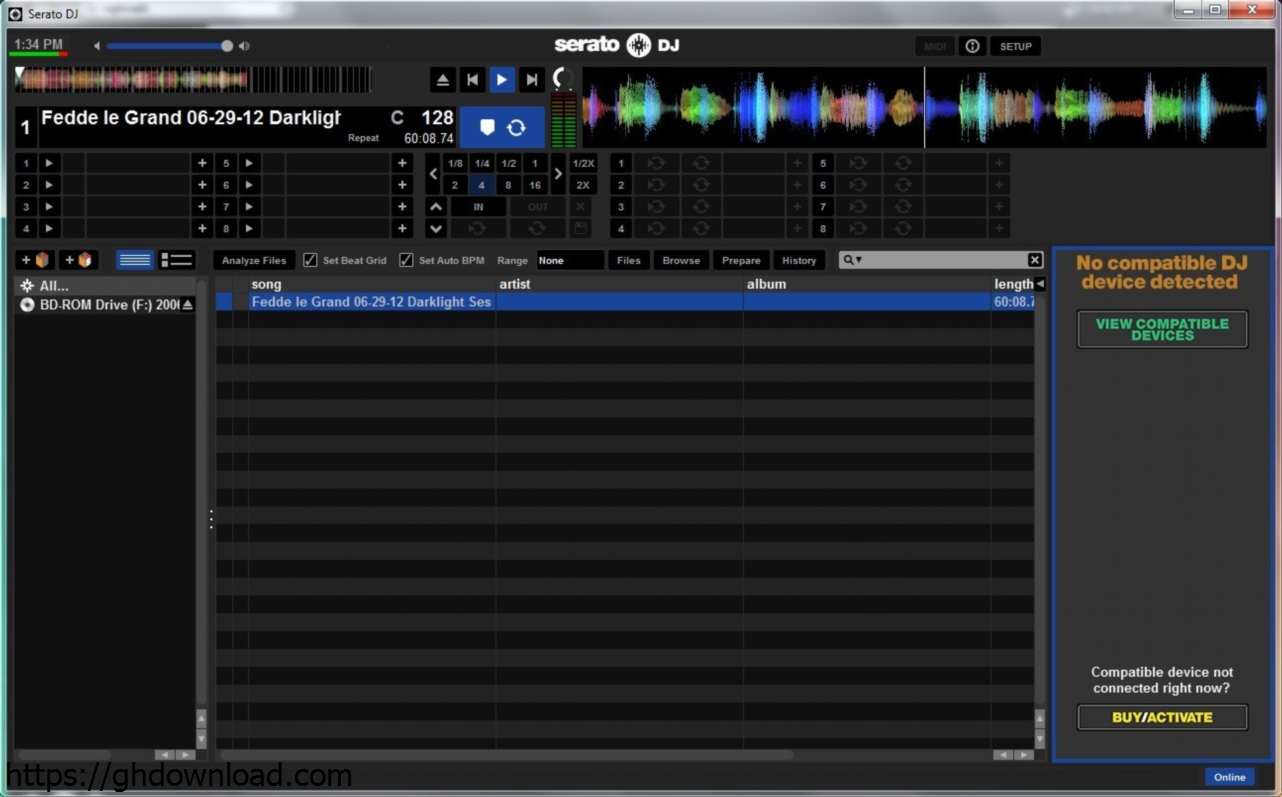Click the info icon next to MIDI
1282x797 pixels.
971,46
